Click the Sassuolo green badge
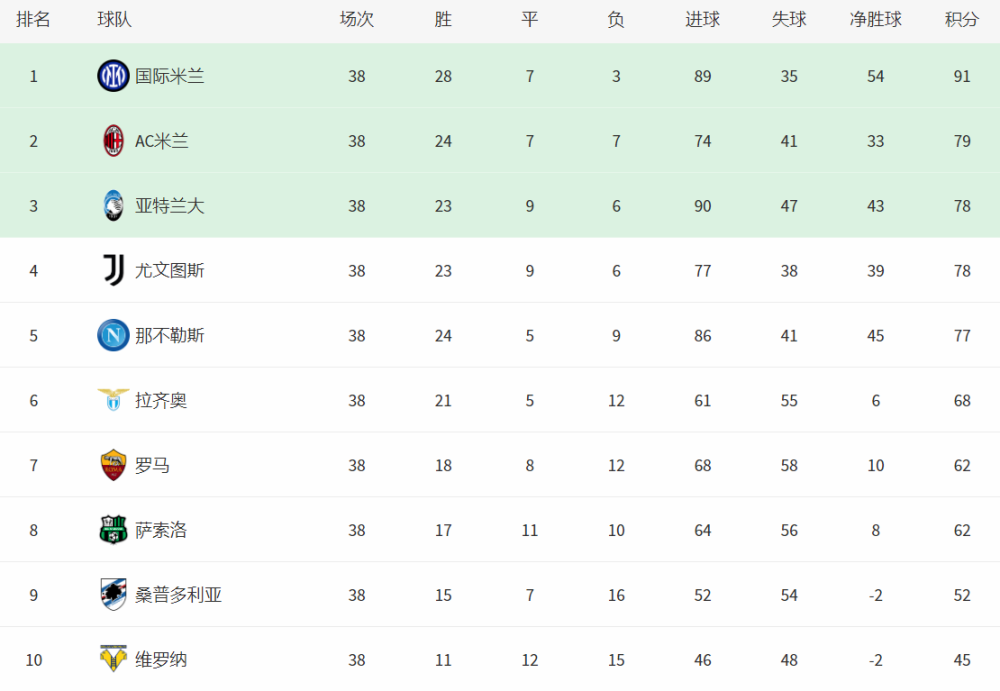1000x691 pixels. (x=114, y=530)
